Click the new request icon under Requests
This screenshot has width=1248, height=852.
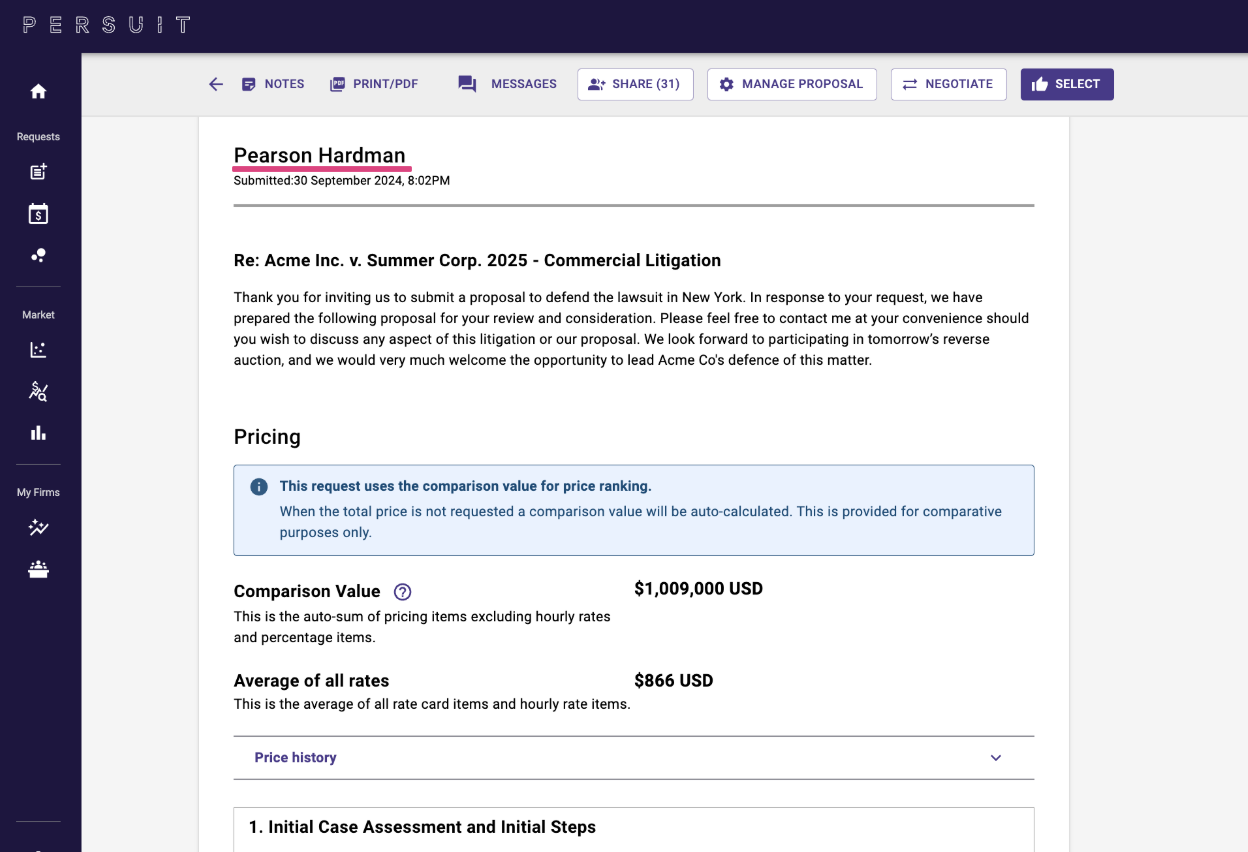pos(38,172)
